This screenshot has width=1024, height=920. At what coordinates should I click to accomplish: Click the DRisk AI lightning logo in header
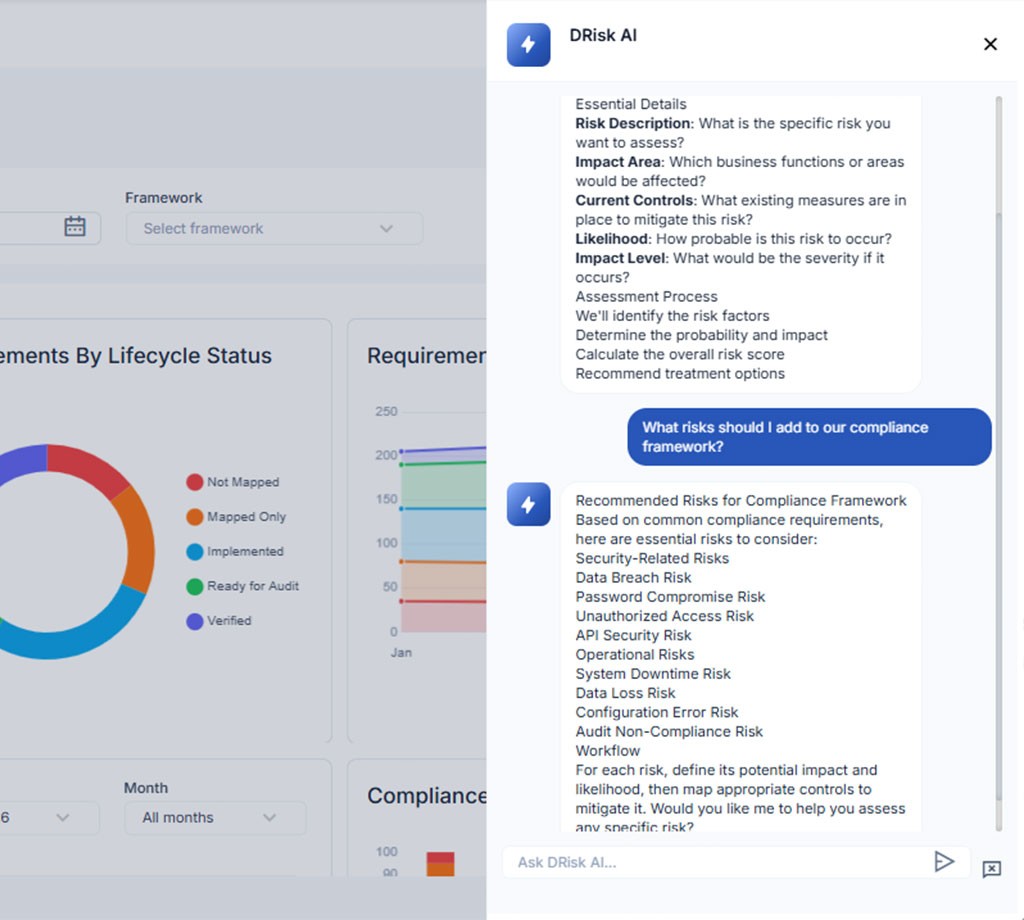coord(528,44)
